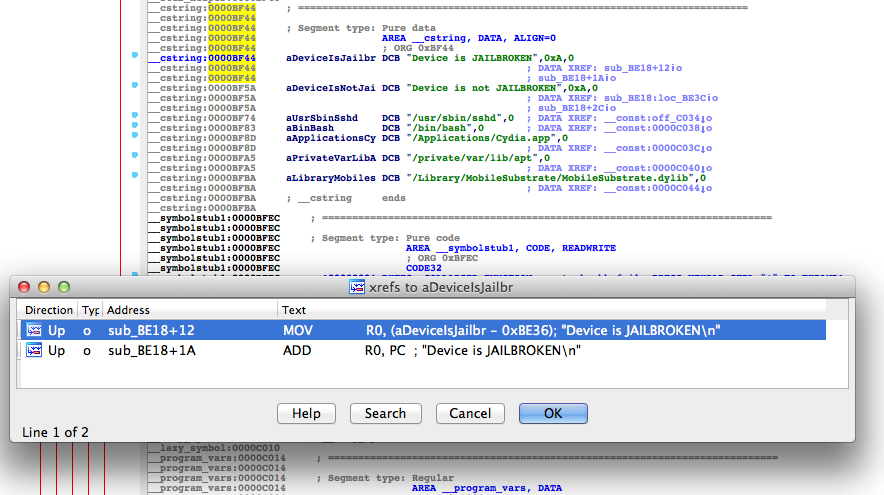Click the blue marker dot beside aDeviceIsJailbr
Viewport: 884px width, 495px height.
point(135,57)
